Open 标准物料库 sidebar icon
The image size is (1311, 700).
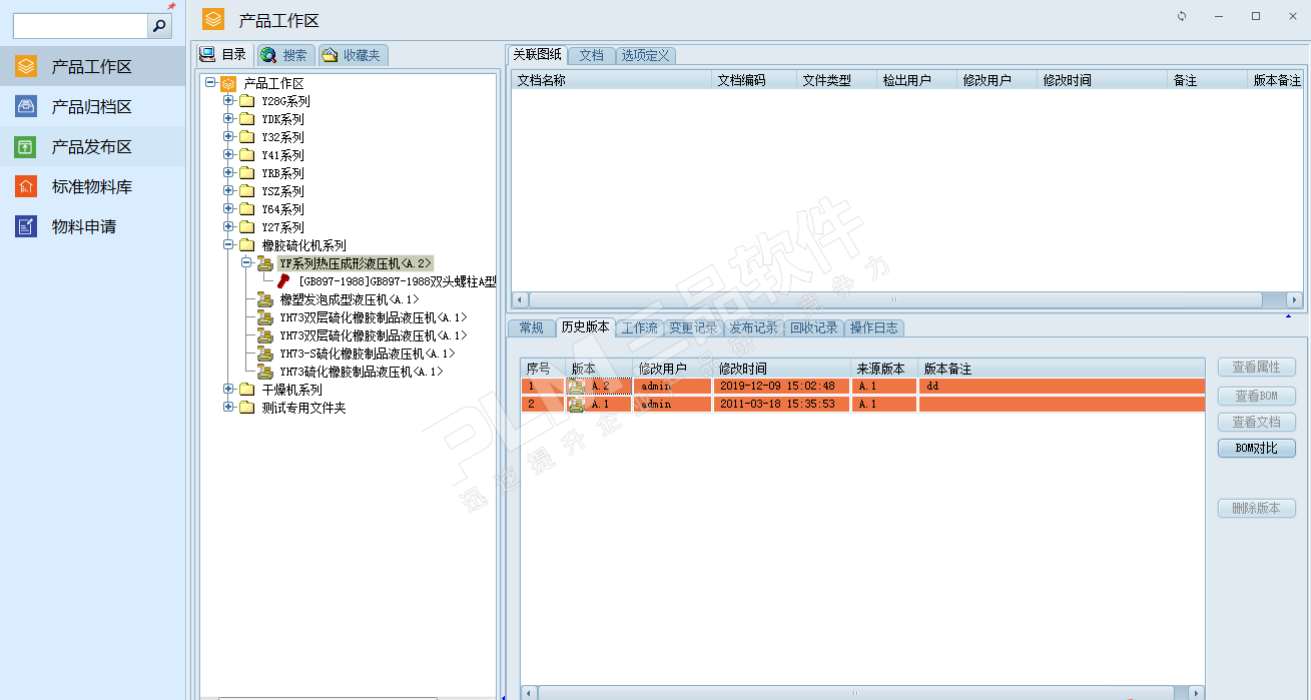pos(26,187)
